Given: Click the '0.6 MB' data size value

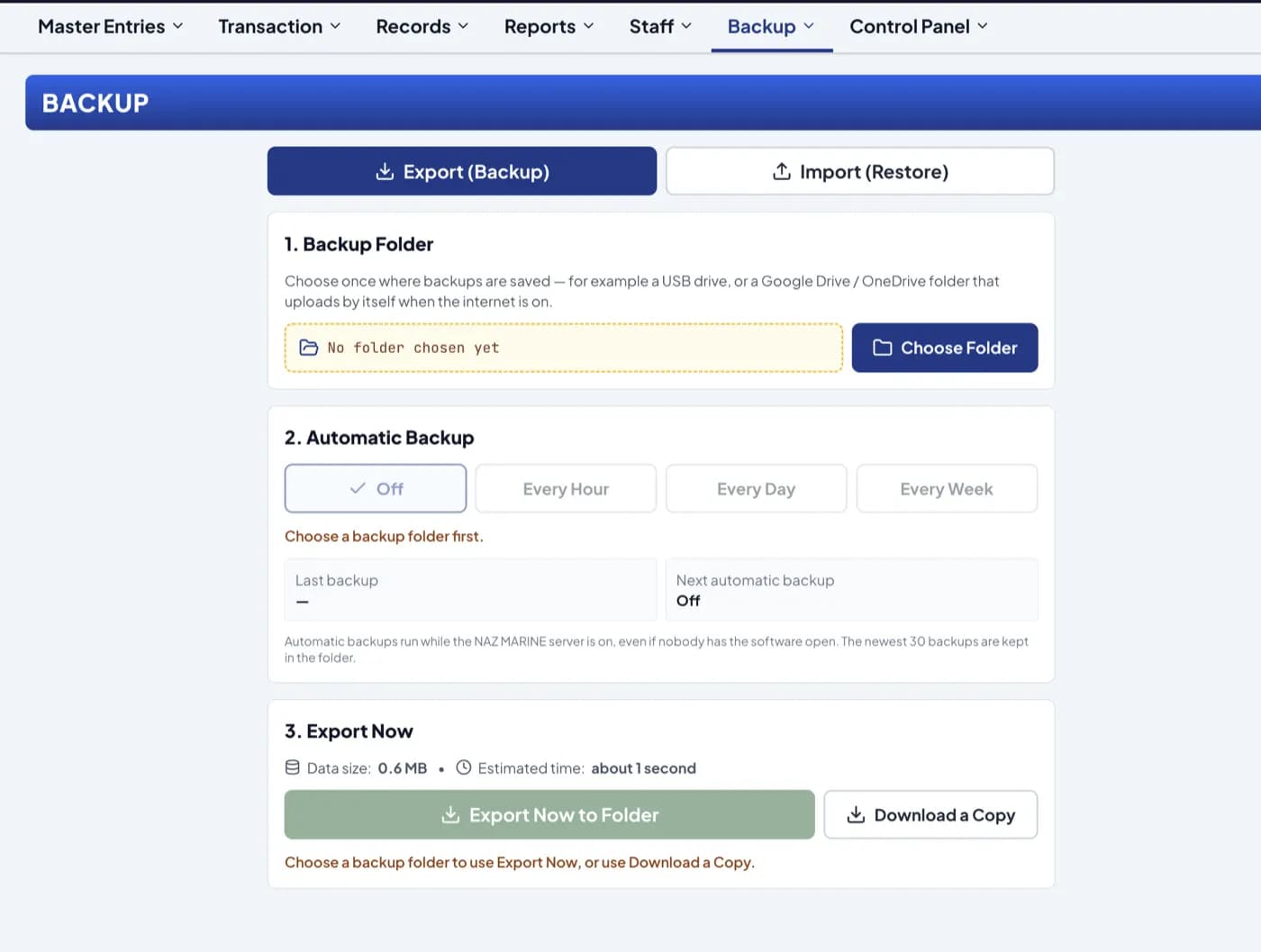Looking at the screenshot, I should point(403,768).
